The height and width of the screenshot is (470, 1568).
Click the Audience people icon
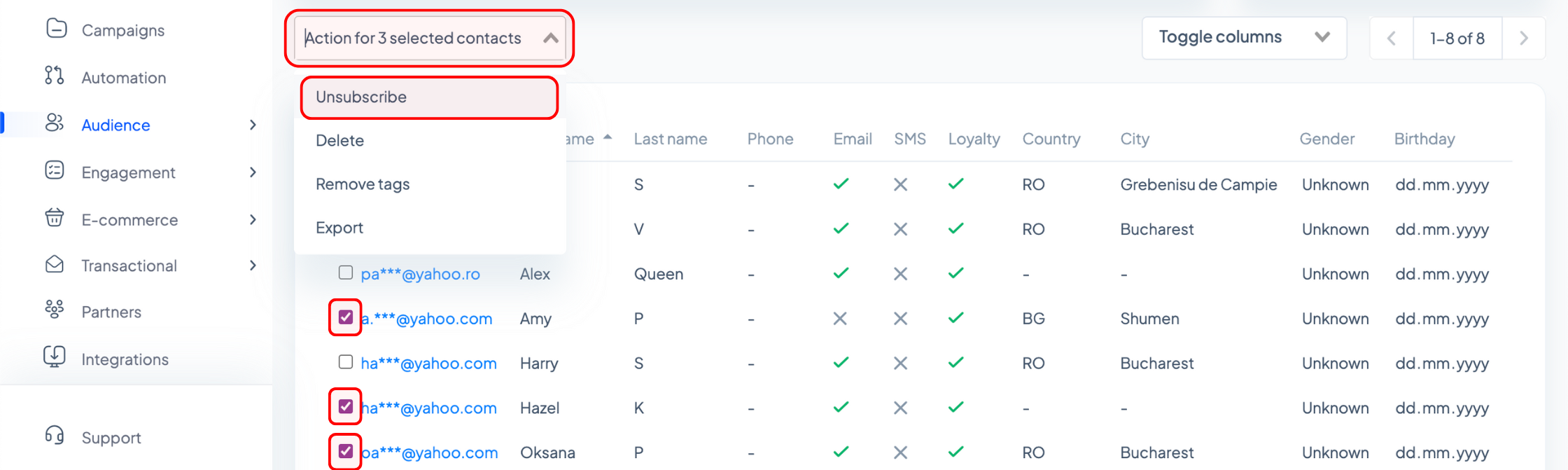click(x=55, y=123)
